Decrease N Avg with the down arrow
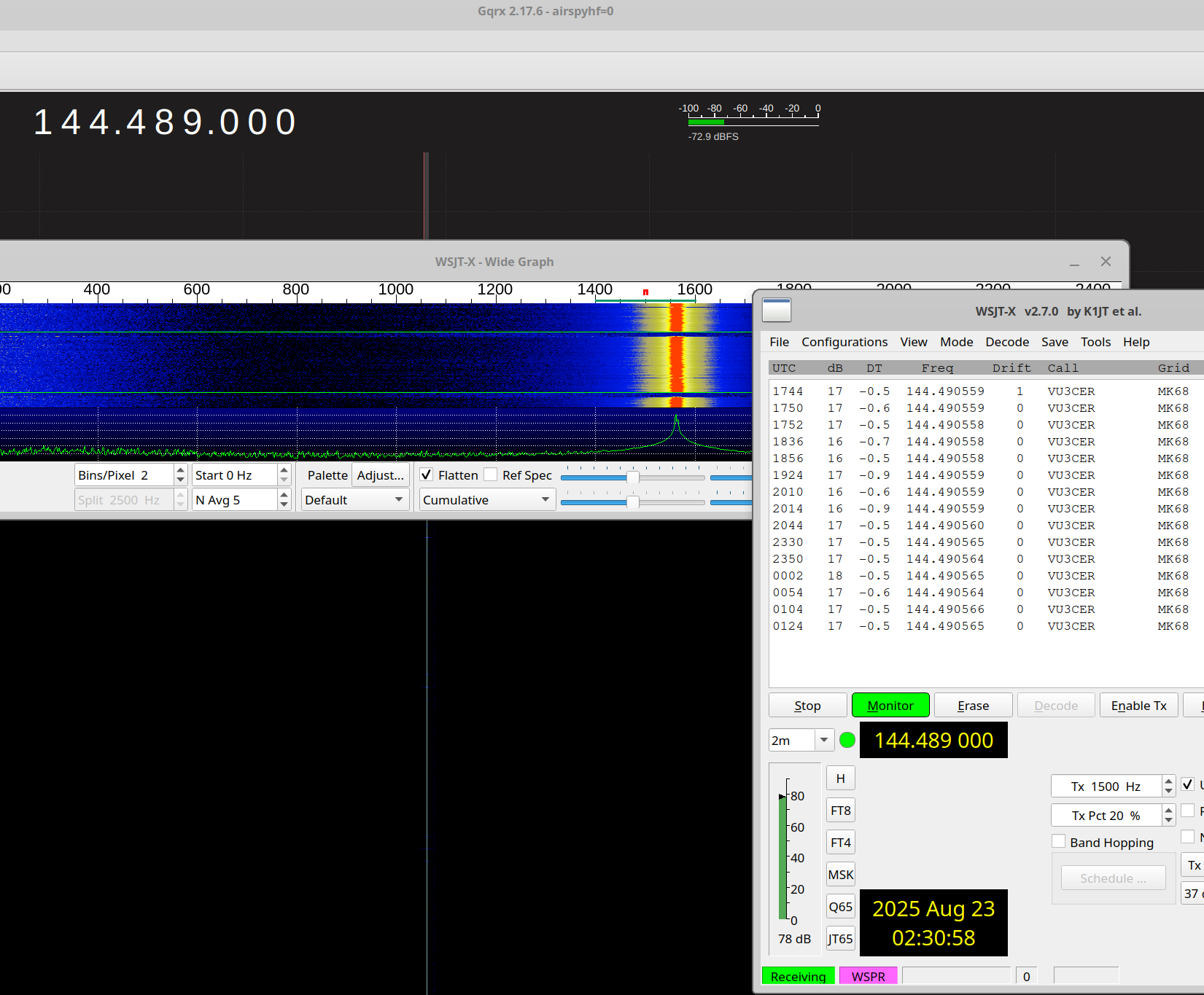Screen dimensions: 1204x995 tap(284, 505)
